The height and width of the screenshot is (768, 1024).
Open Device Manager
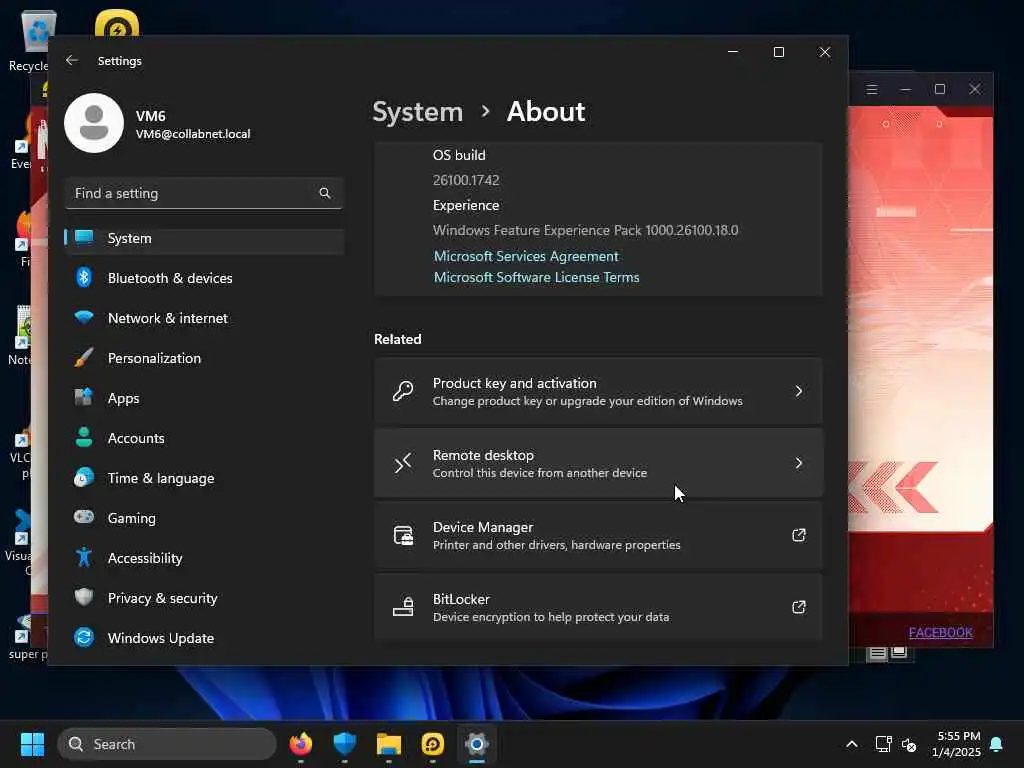(x=598, y=535)
